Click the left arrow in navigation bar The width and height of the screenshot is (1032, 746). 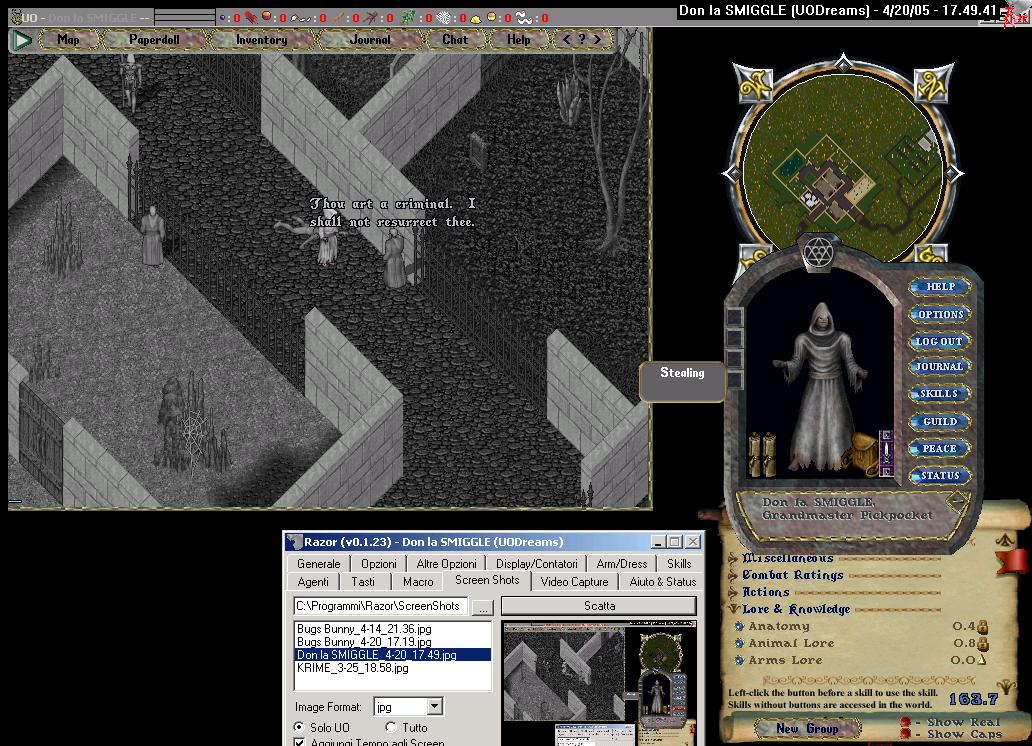point(567,40)
